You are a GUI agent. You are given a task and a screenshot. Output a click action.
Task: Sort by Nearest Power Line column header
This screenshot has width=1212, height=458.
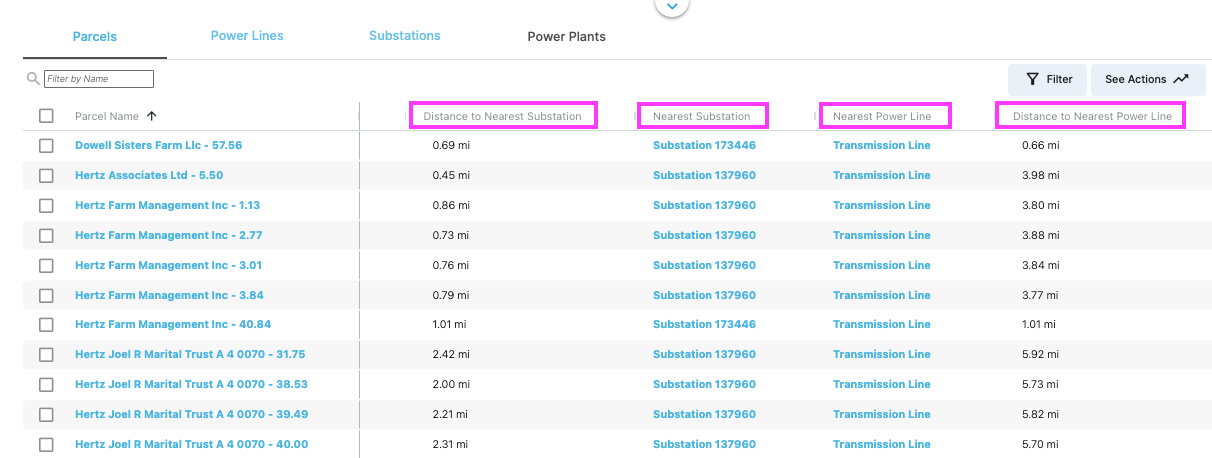tap(882, 116)
